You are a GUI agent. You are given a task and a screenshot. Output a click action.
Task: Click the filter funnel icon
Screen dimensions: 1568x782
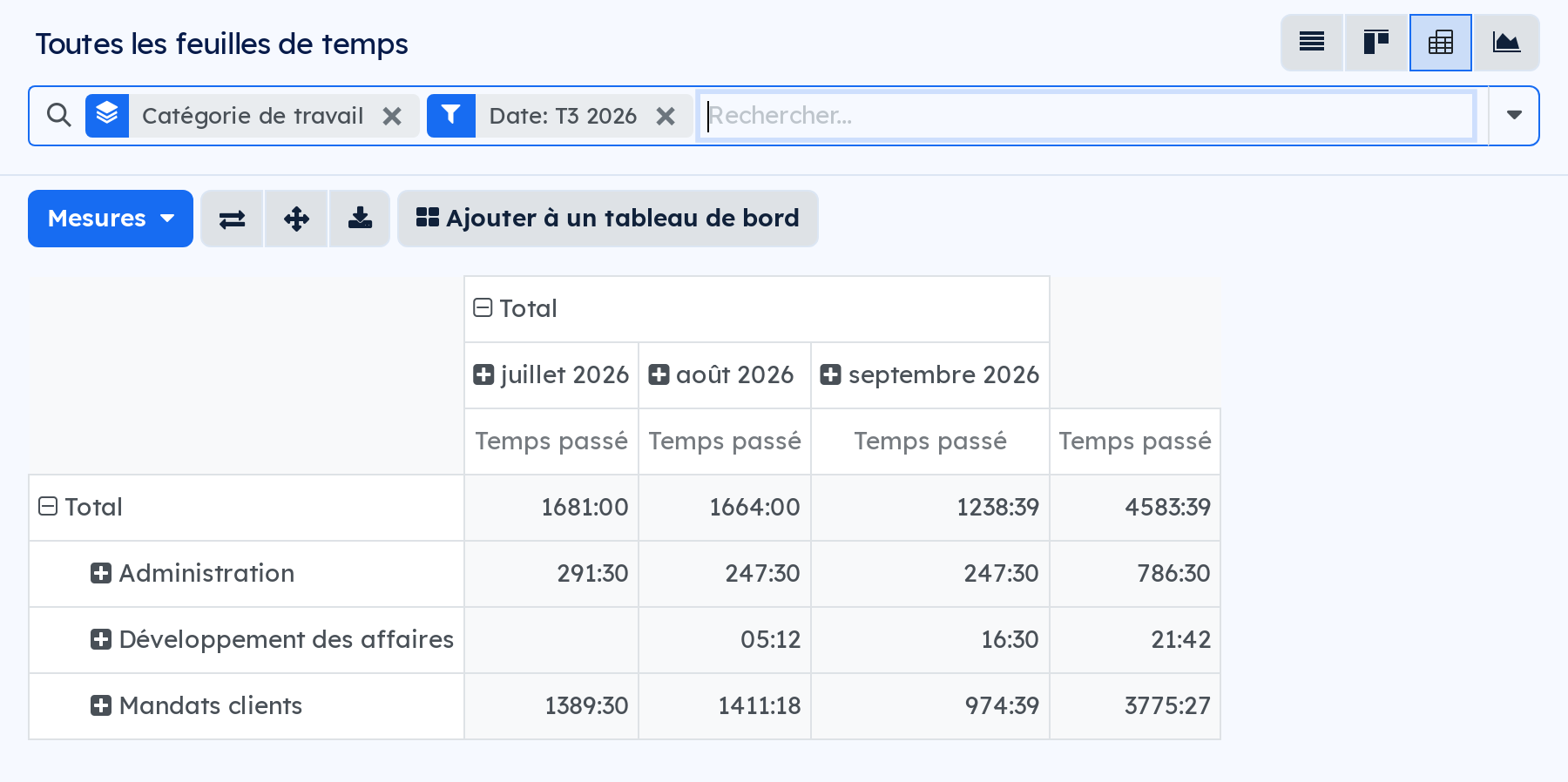point(450,115)
